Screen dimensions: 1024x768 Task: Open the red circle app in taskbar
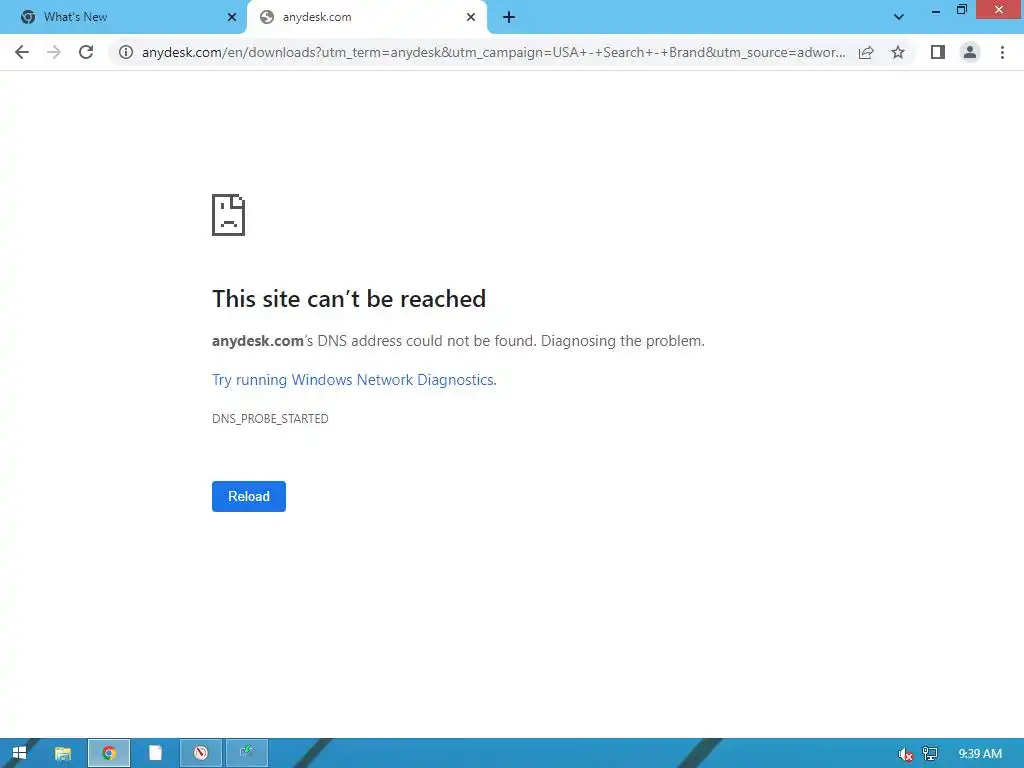click(x=200, y=753)
